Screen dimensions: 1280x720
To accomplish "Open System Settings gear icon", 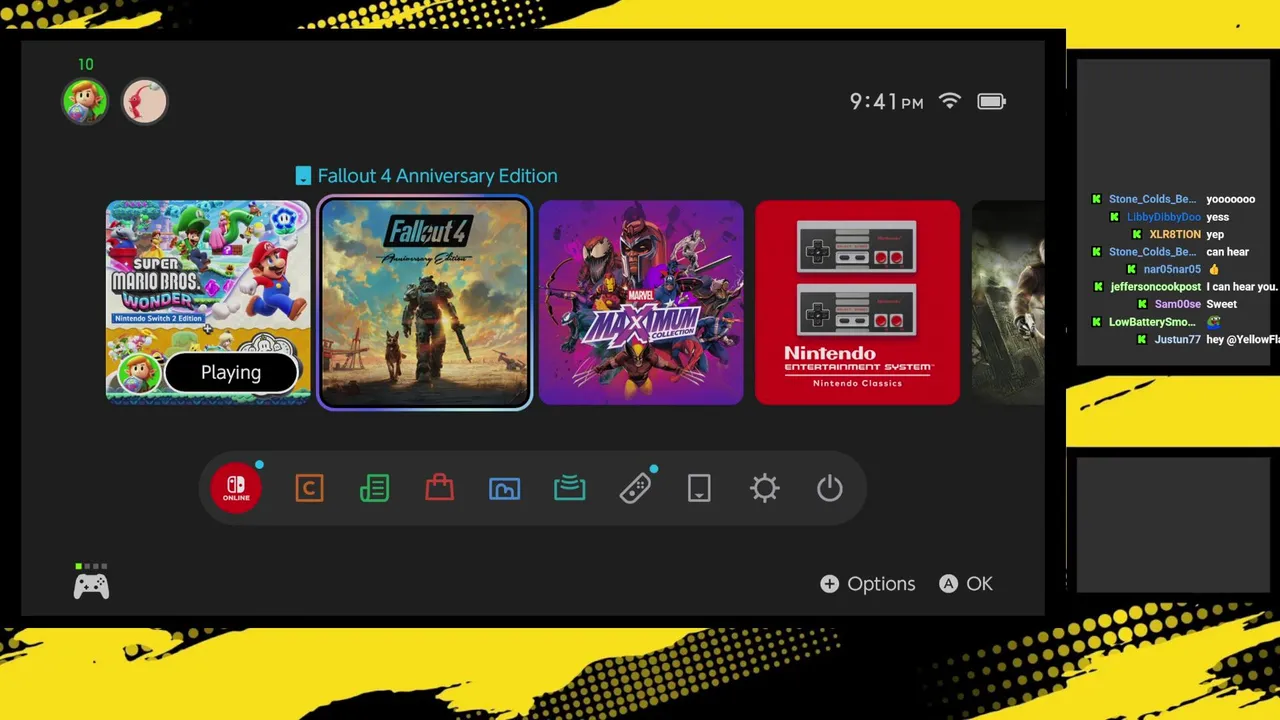I will [x=765, y=488].
